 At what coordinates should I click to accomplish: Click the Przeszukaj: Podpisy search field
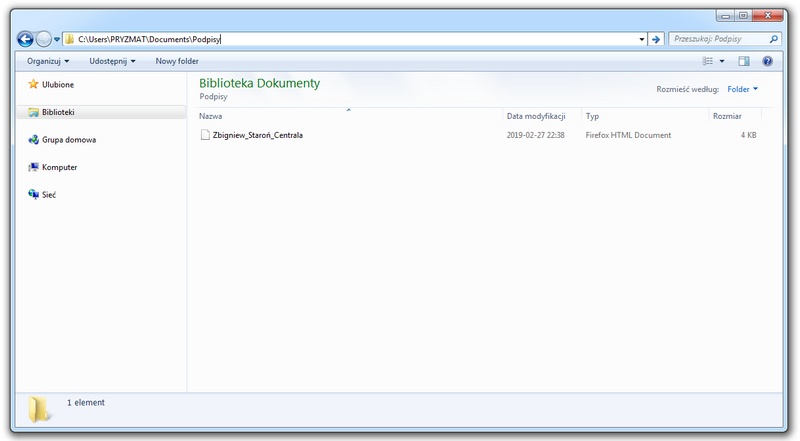click(x=724, y=39)
